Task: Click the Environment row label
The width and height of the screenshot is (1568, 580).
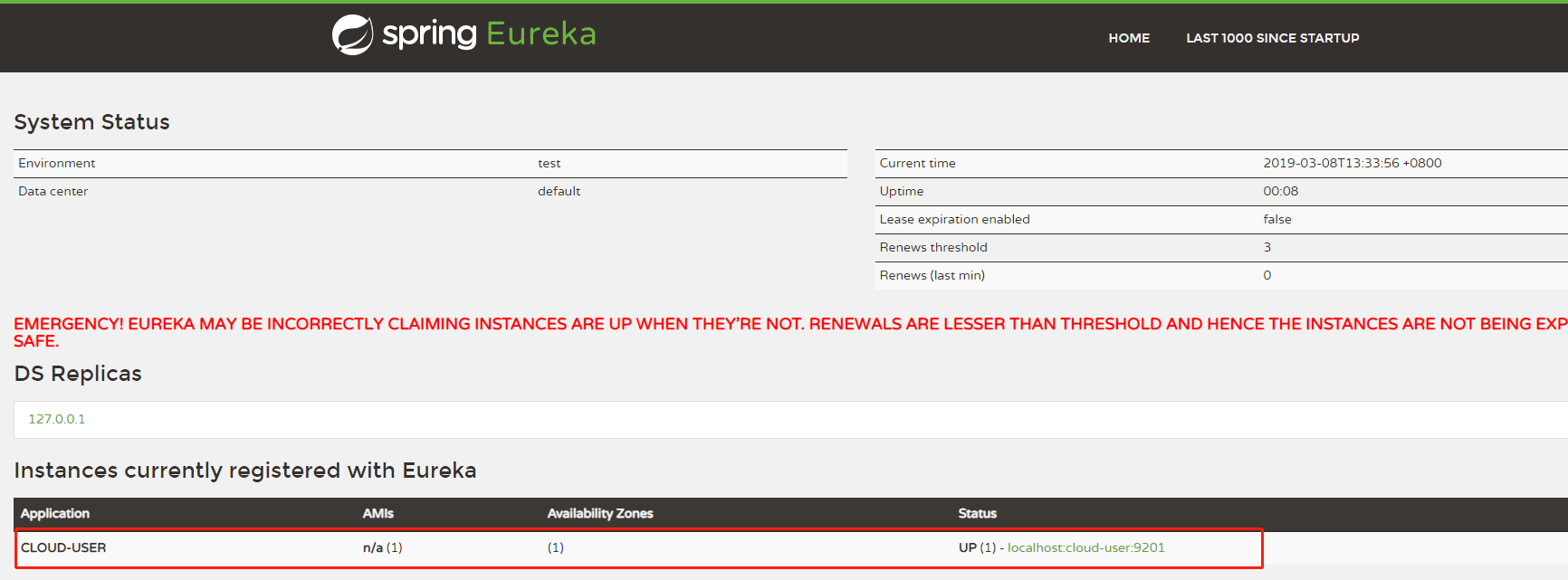Action: point(57,163)
